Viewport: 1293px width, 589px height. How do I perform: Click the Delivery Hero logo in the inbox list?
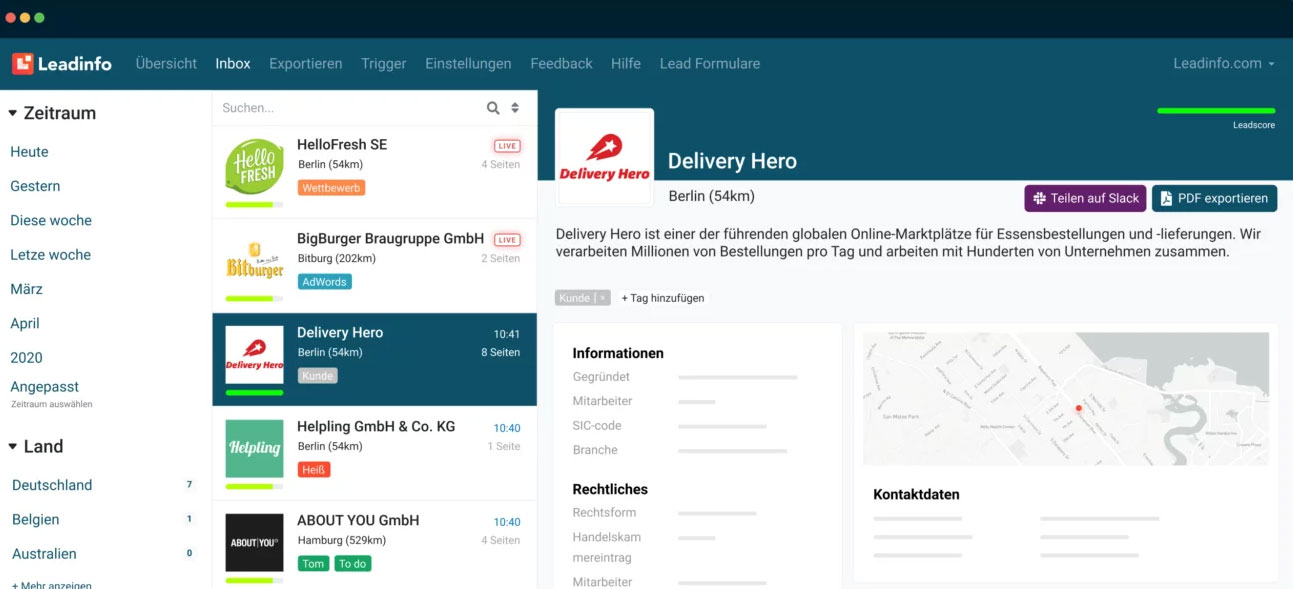pyautogui.click(x=254, y=355)
